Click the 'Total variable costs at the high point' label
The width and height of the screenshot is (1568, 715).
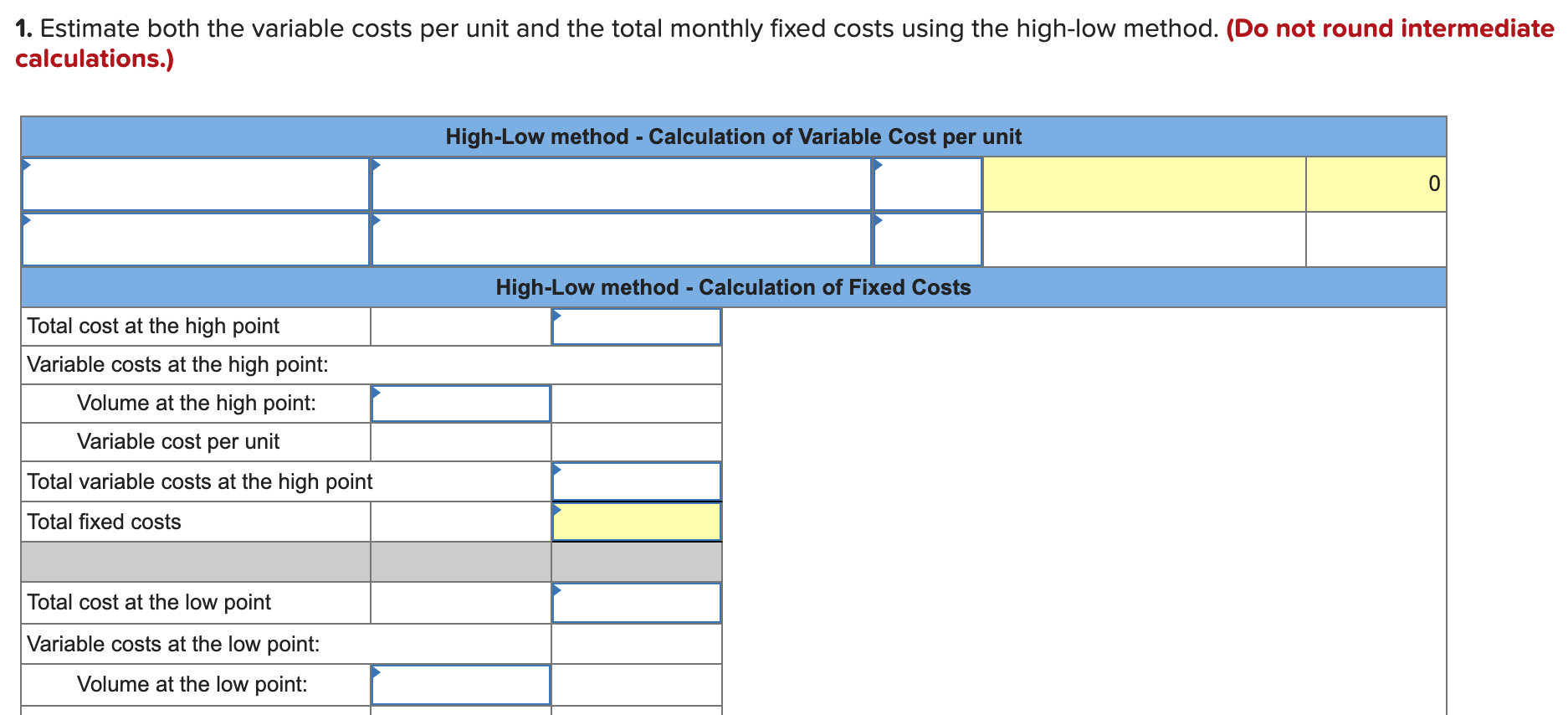200,482
